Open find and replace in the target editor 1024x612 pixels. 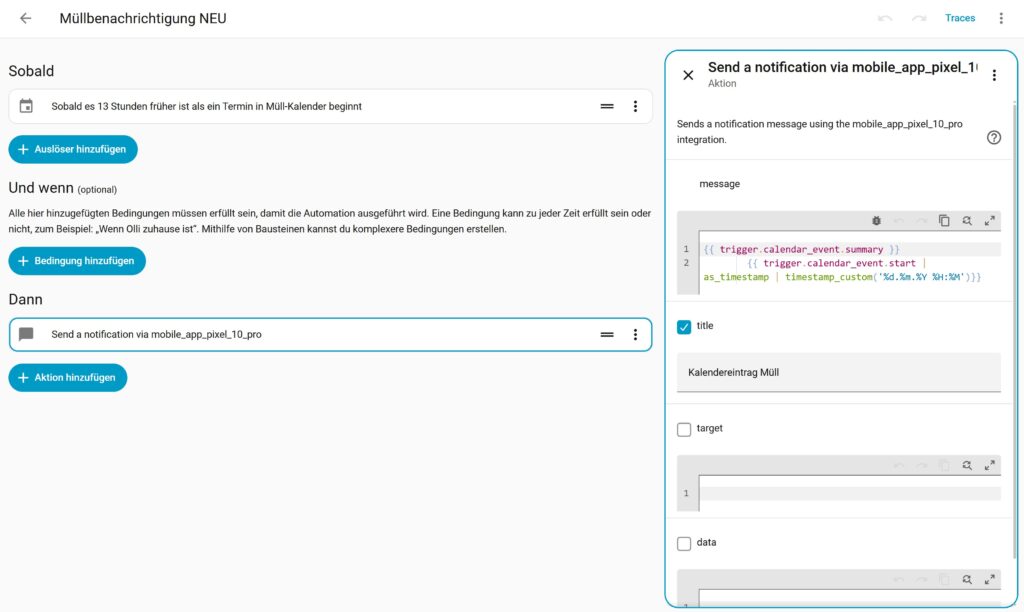(x=967, y=465)
